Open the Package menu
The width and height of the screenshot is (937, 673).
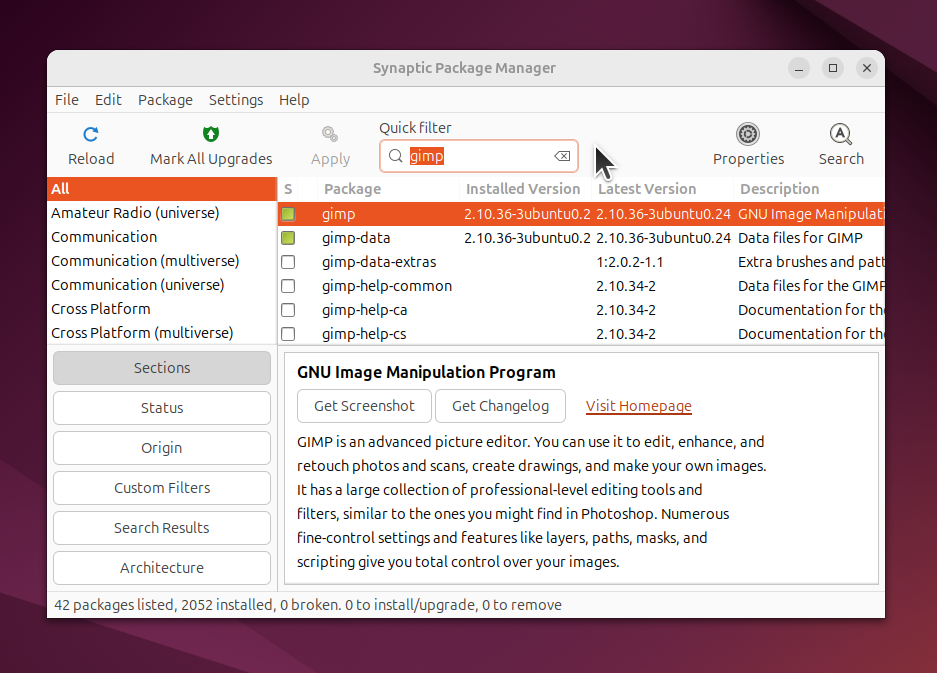(165, 100)
